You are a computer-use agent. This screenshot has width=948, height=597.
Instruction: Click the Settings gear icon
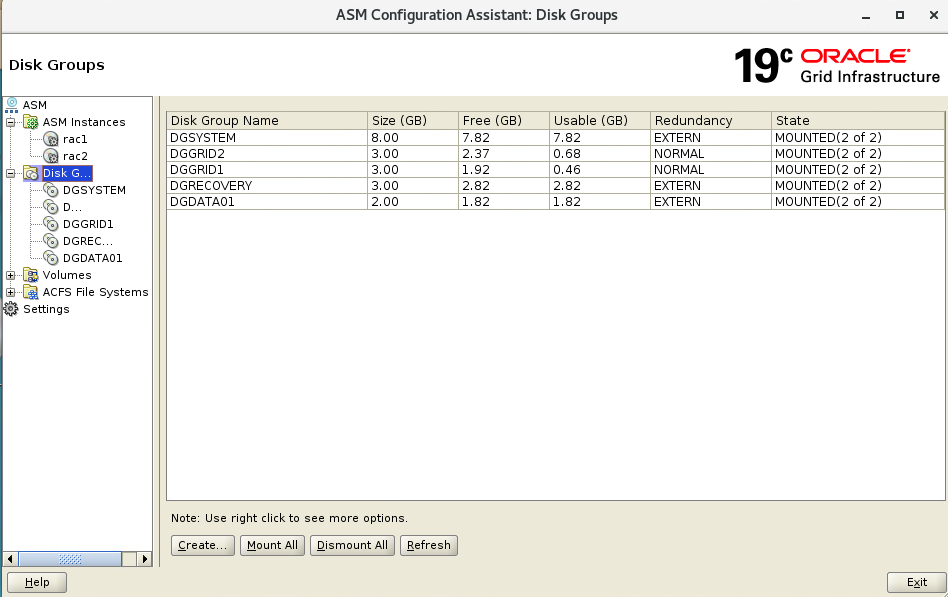click(12, 309)
